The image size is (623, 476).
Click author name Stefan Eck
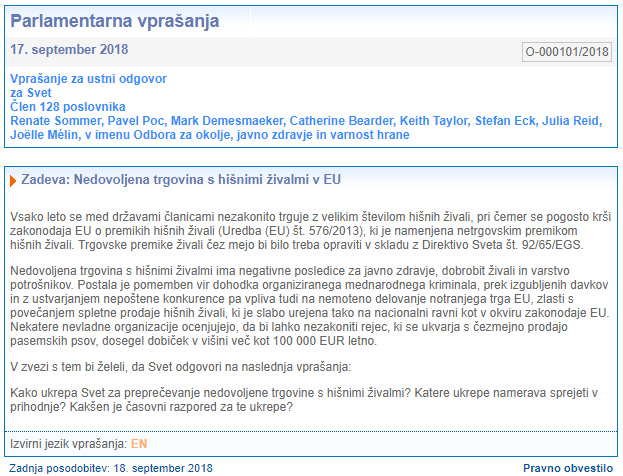[505, 121]
